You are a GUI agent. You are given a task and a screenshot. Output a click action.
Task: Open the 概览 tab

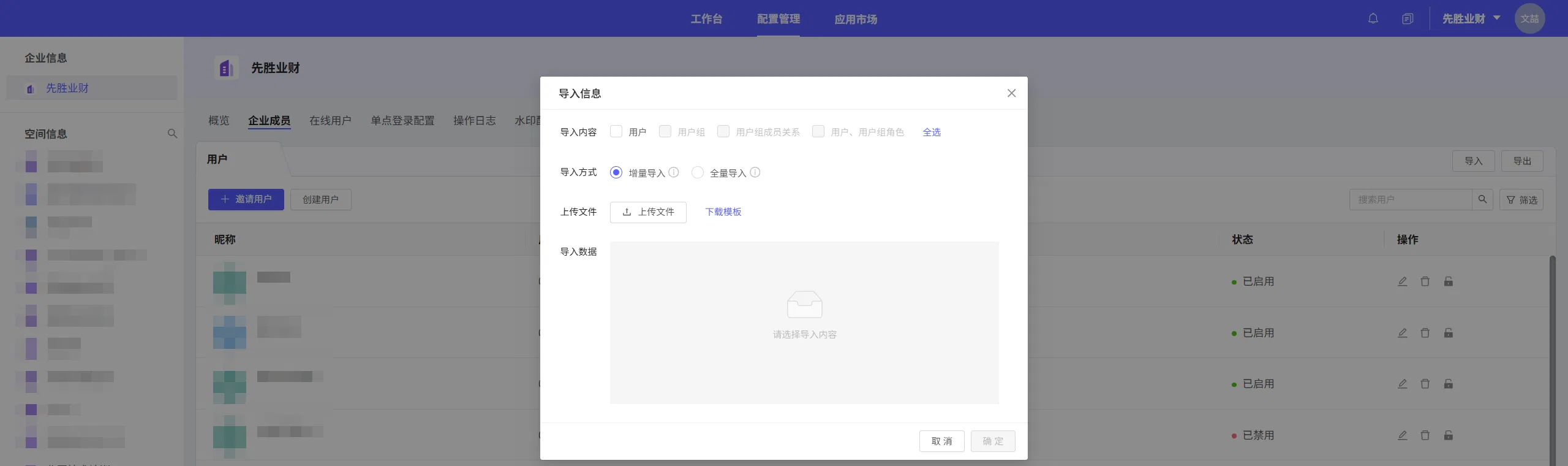pyautogui.click(x=219, y=120)
